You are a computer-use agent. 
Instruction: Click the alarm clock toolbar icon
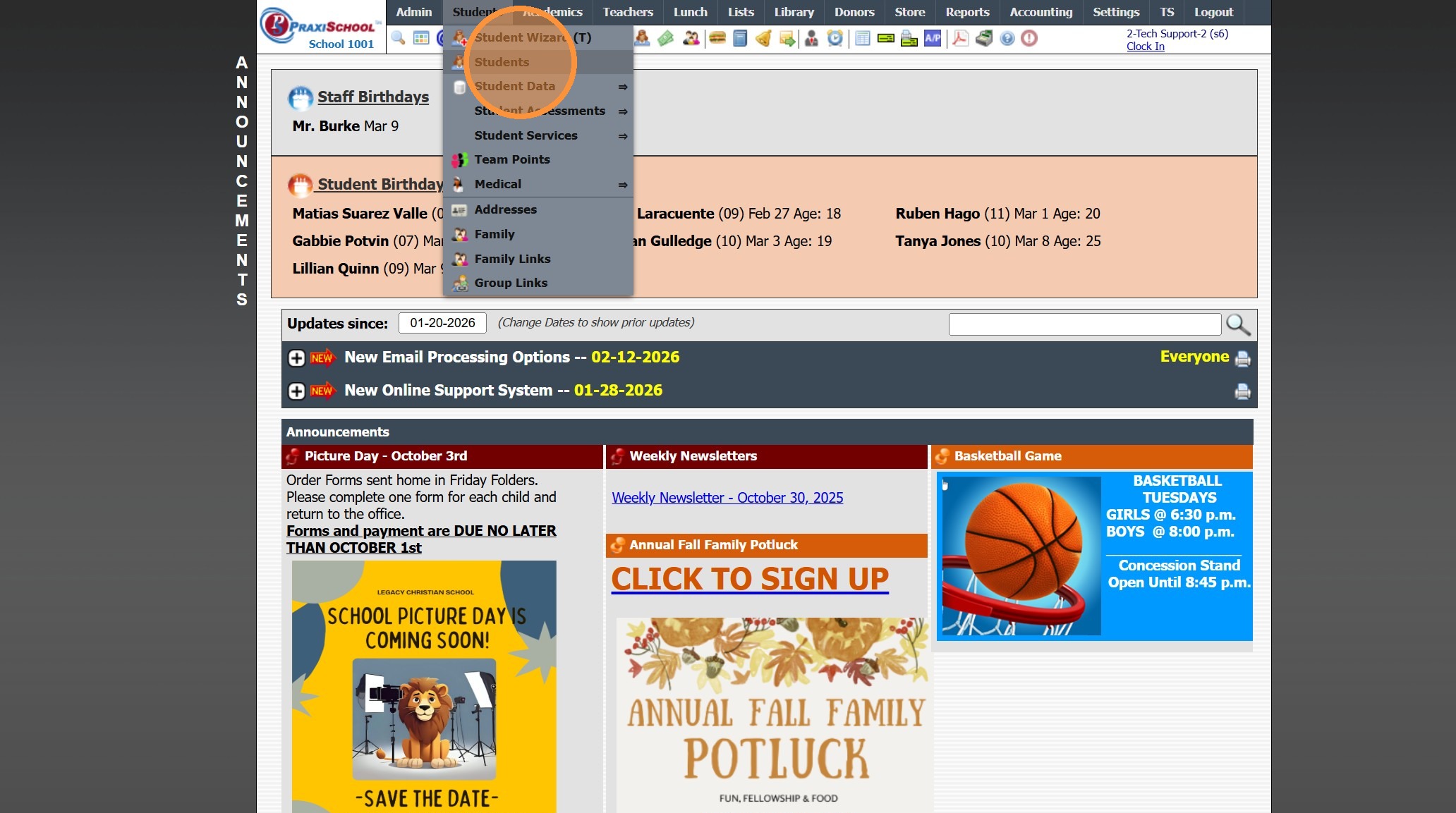835,38
